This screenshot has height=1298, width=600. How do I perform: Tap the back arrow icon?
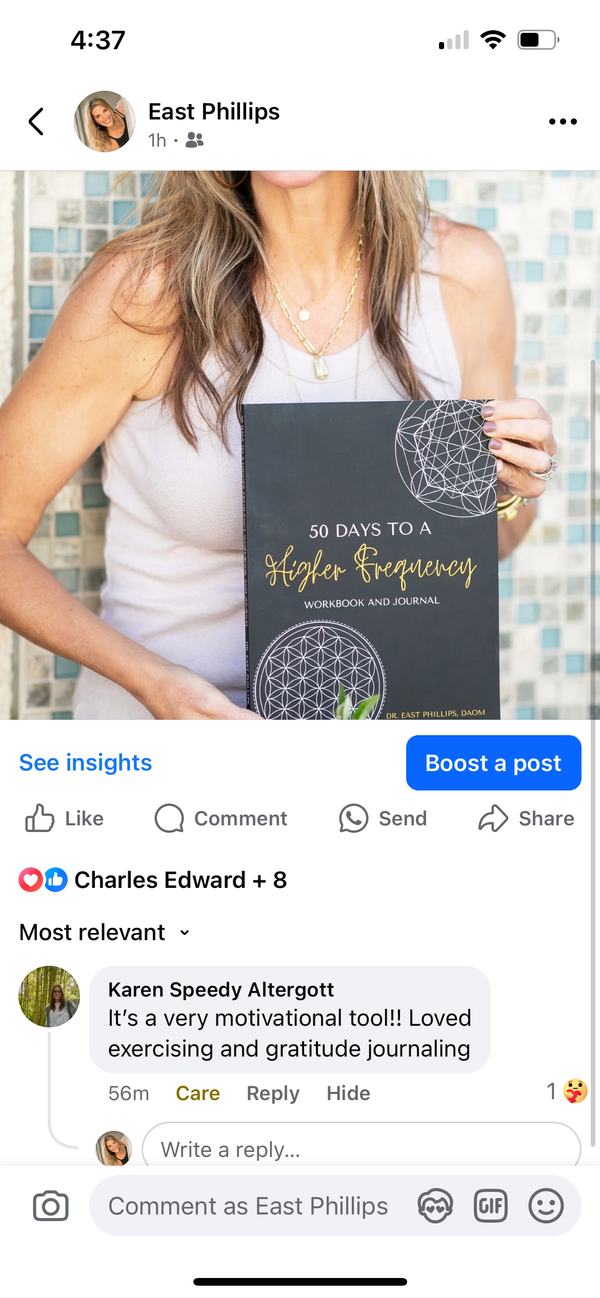tap(36, 122)
